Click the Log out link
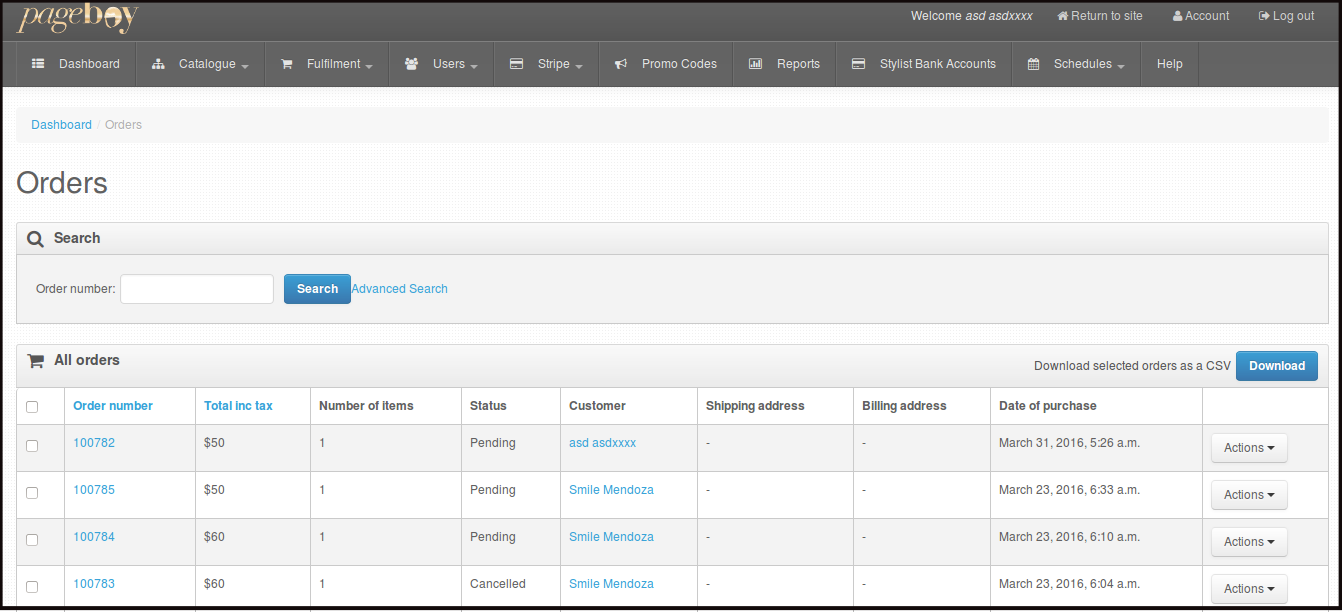Screen dimensions: 1342x612 point(1286,16)
